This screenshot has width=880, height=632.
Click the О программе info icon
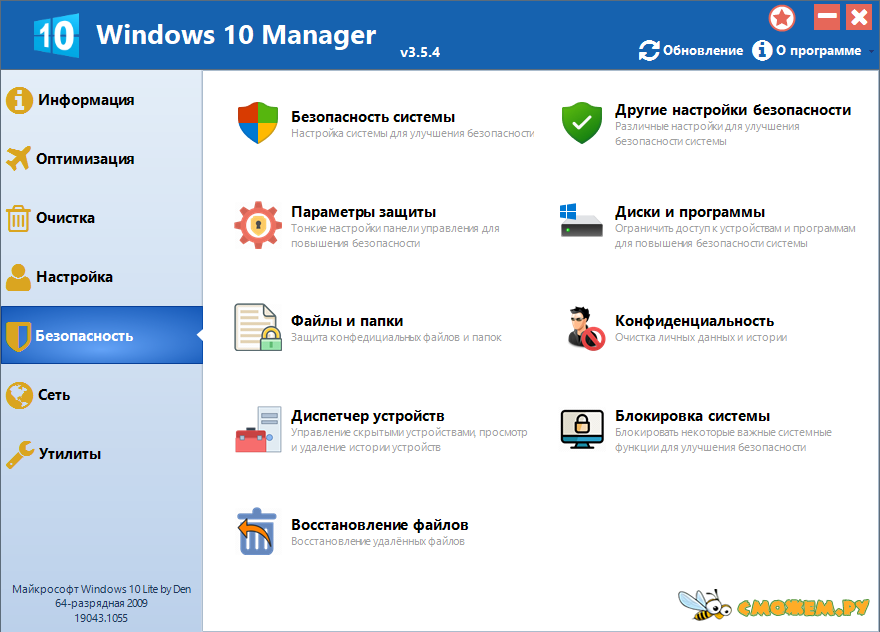762,51
